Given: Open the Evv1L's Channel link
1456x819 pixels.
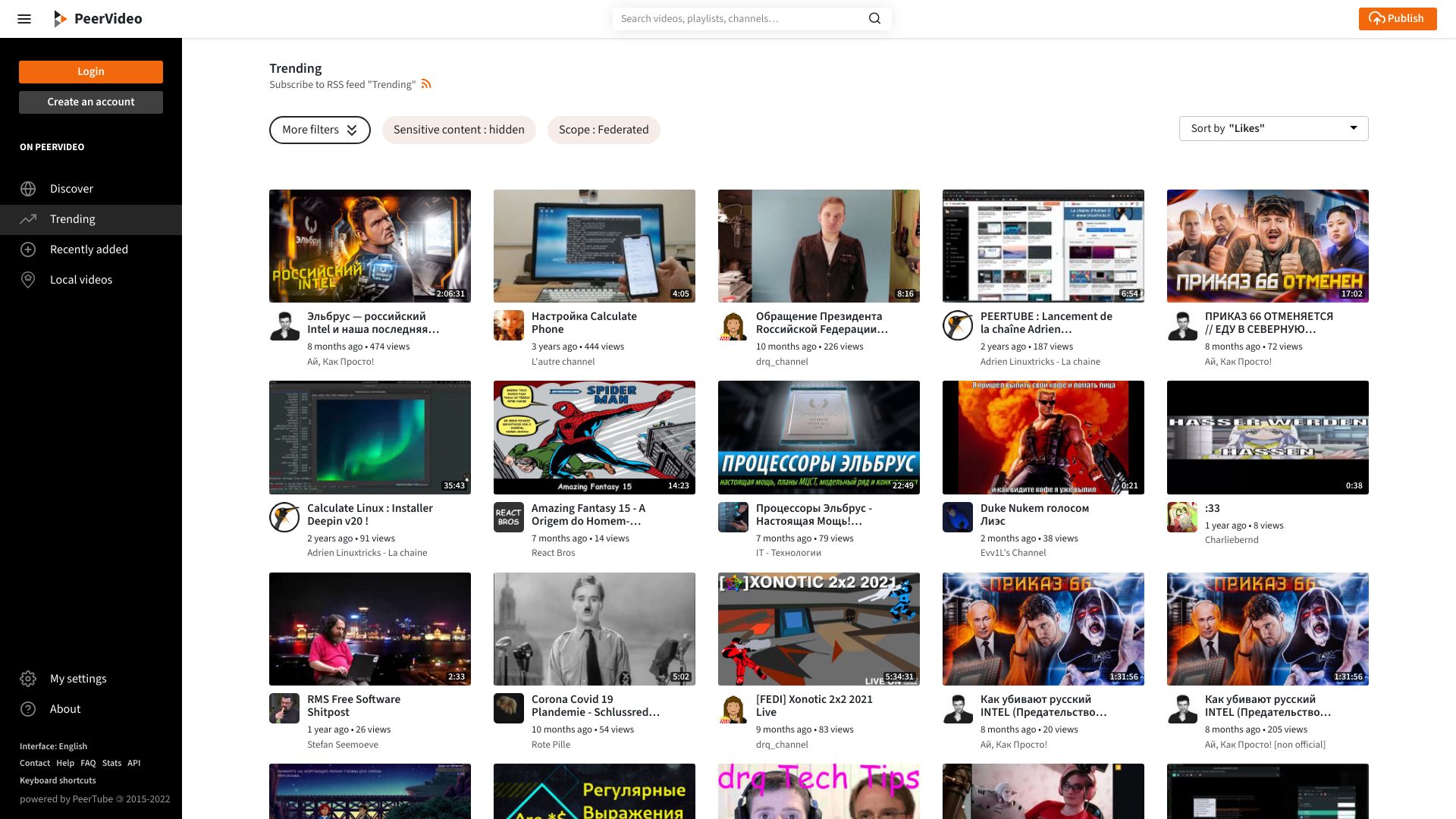Looking at the screenshot, I should tap(1013, 553).
